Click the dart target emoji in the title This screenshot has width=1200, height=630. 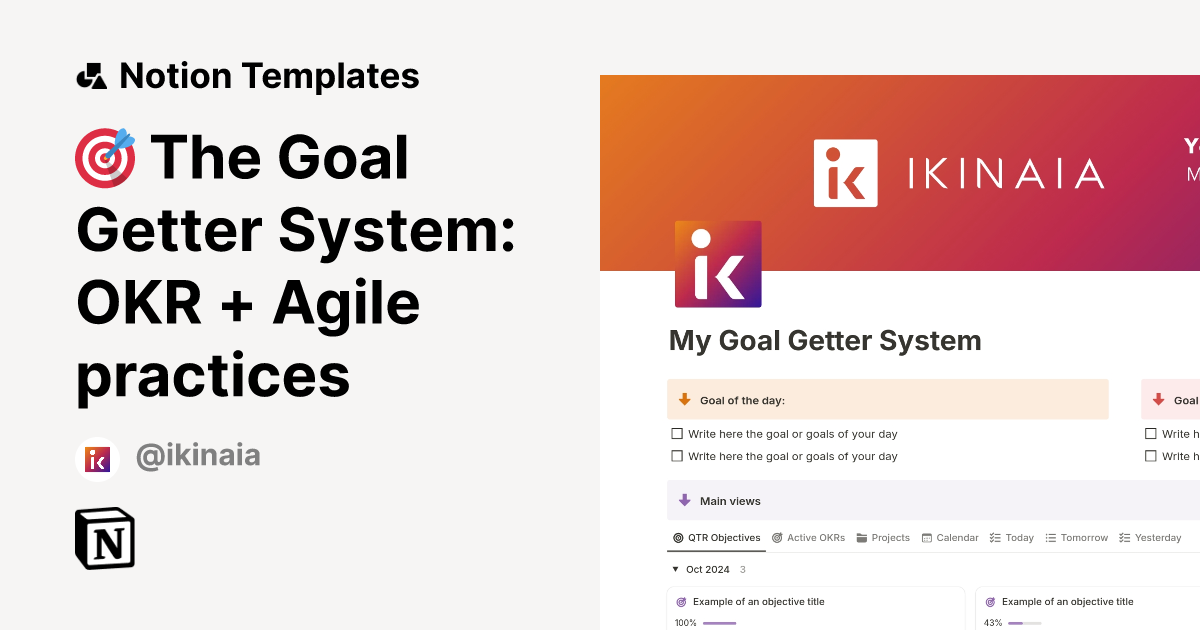tap(105, 157)
